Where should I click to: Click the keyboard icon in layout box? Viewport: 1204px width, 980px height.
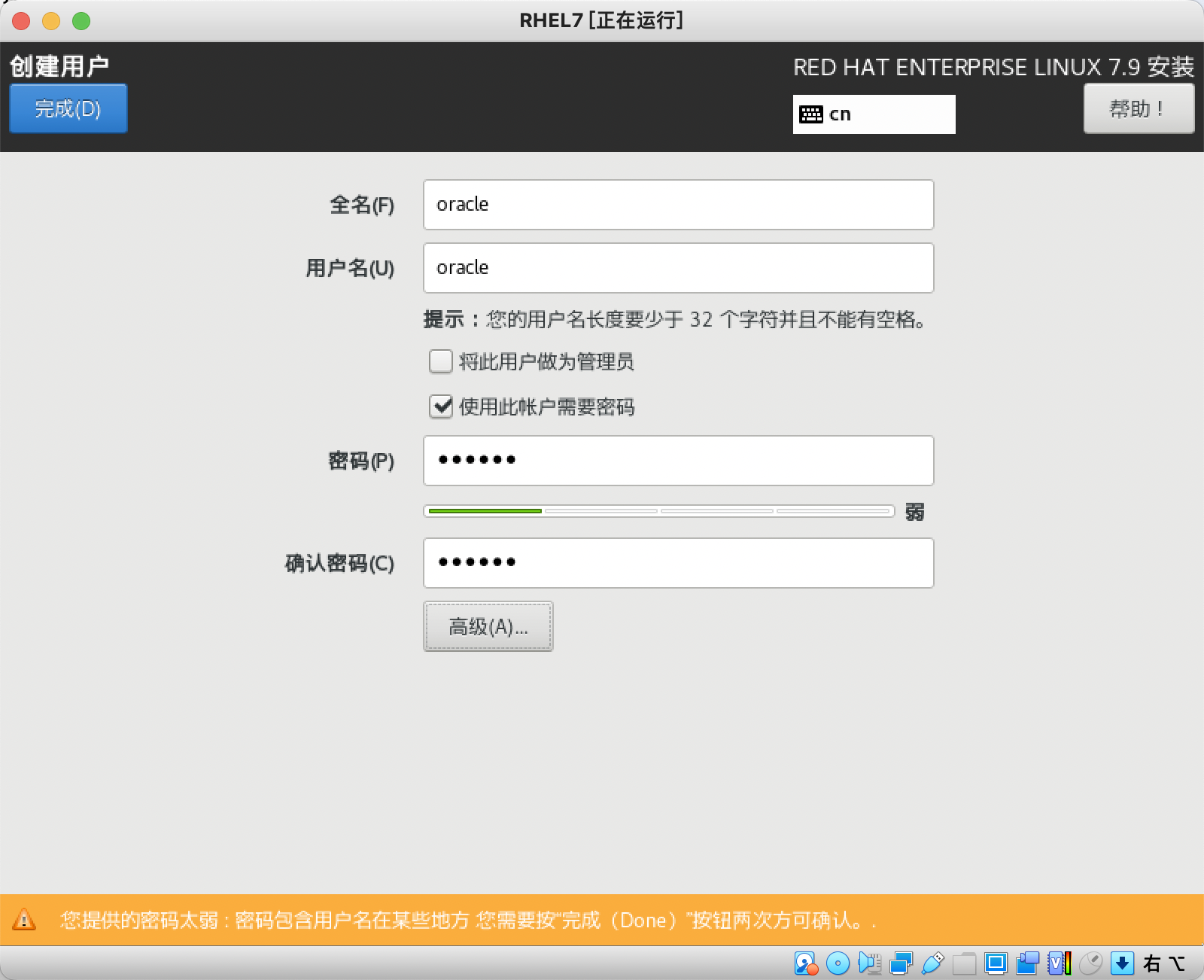pos(811,114)
